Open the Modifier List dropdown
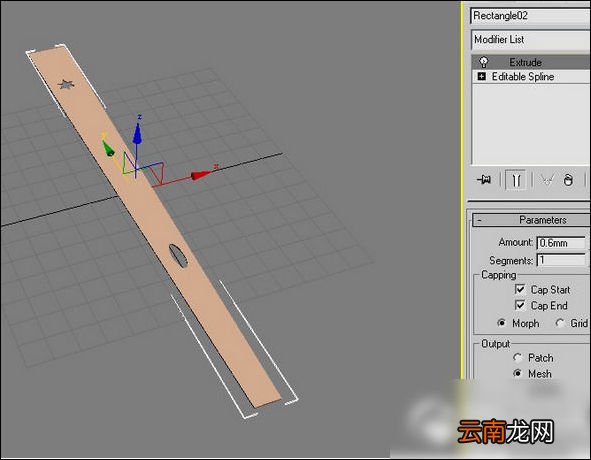Image resolution: width=591 pixels, height=460 pixels. pos(531,40)
